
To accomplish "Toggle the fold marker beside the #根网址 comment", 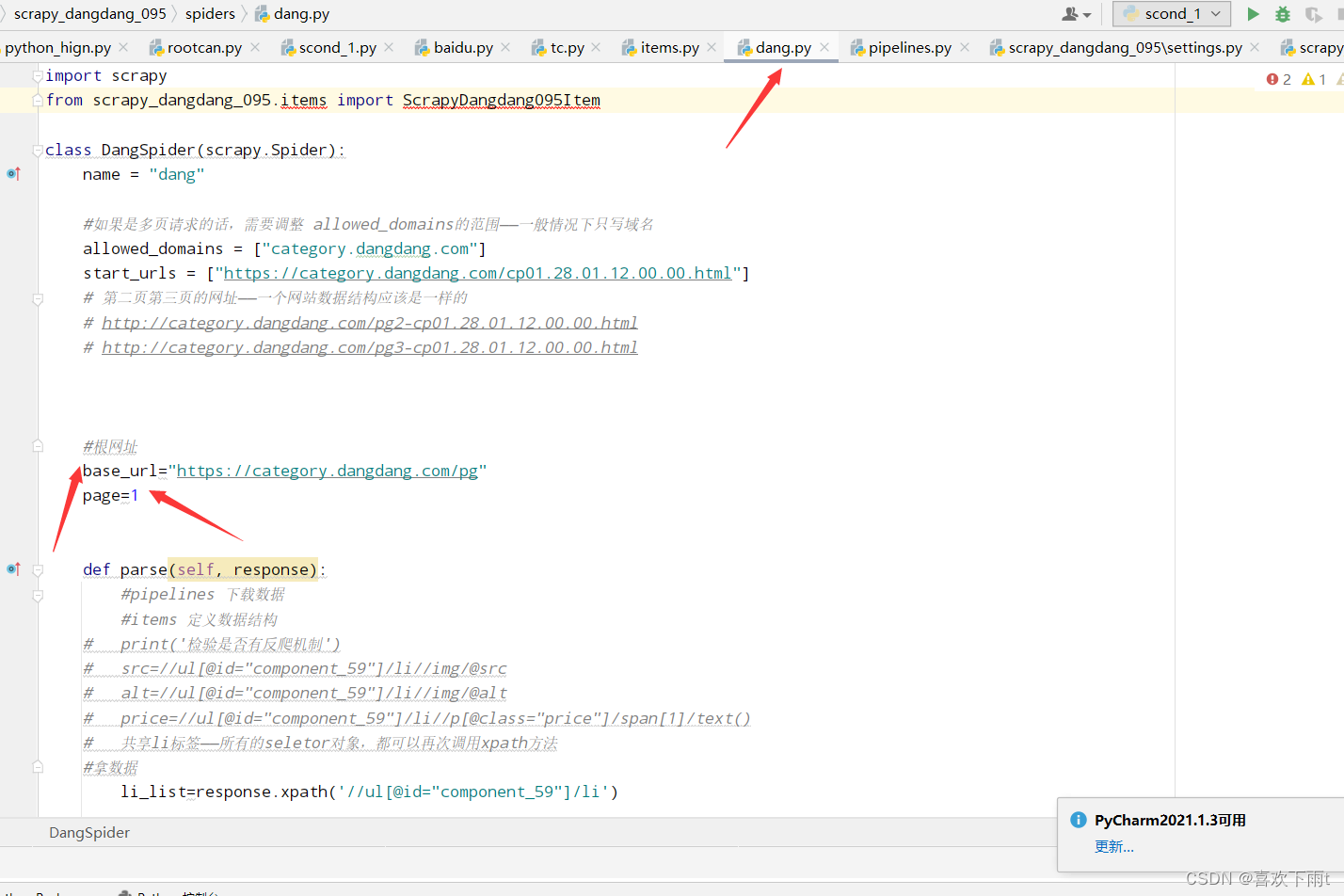I will 38,446.
